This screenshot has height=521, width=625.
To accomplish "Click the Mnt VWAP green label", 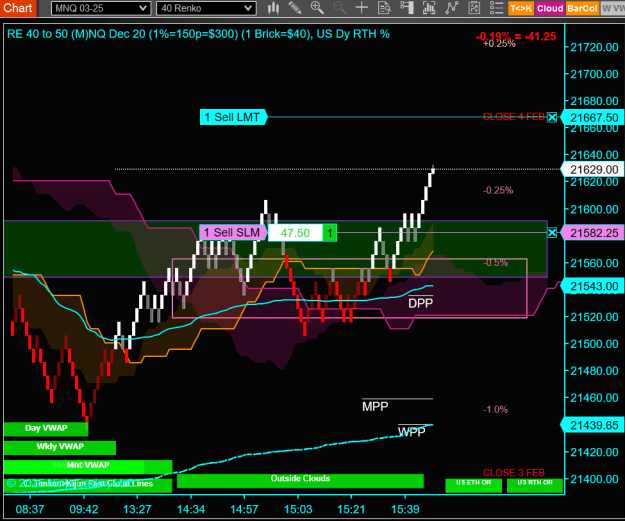I will 88,466.
